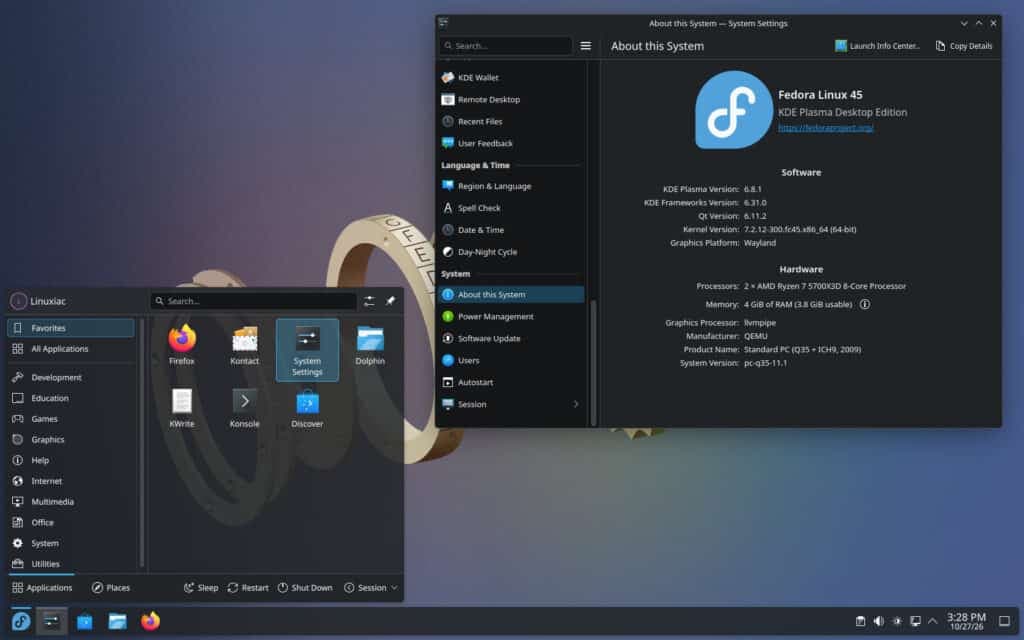Screen dimensions: 1024x640
Task: Click Copy Details button
Action: tap(964, 46)
